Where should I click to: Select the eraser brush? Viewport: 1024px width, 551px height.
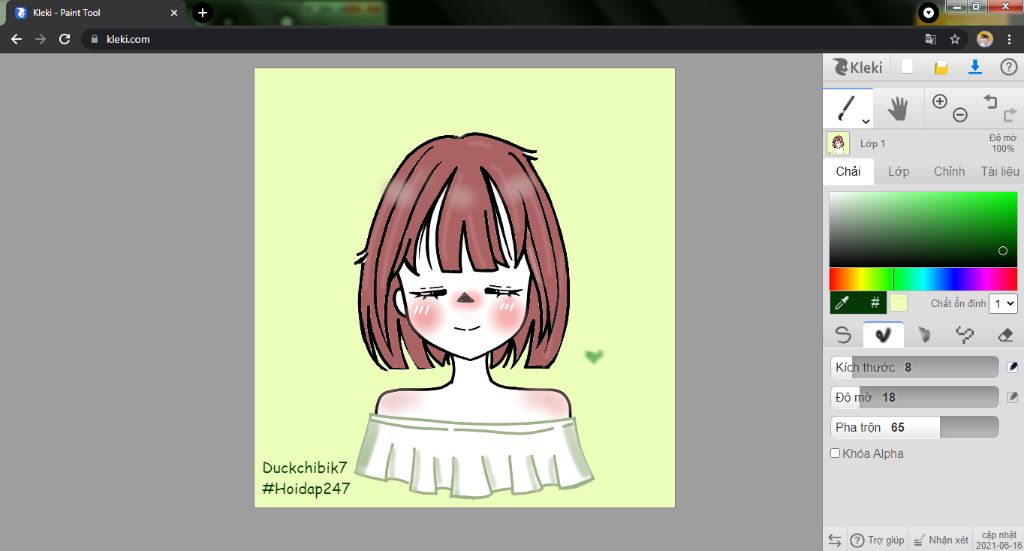1005,335
